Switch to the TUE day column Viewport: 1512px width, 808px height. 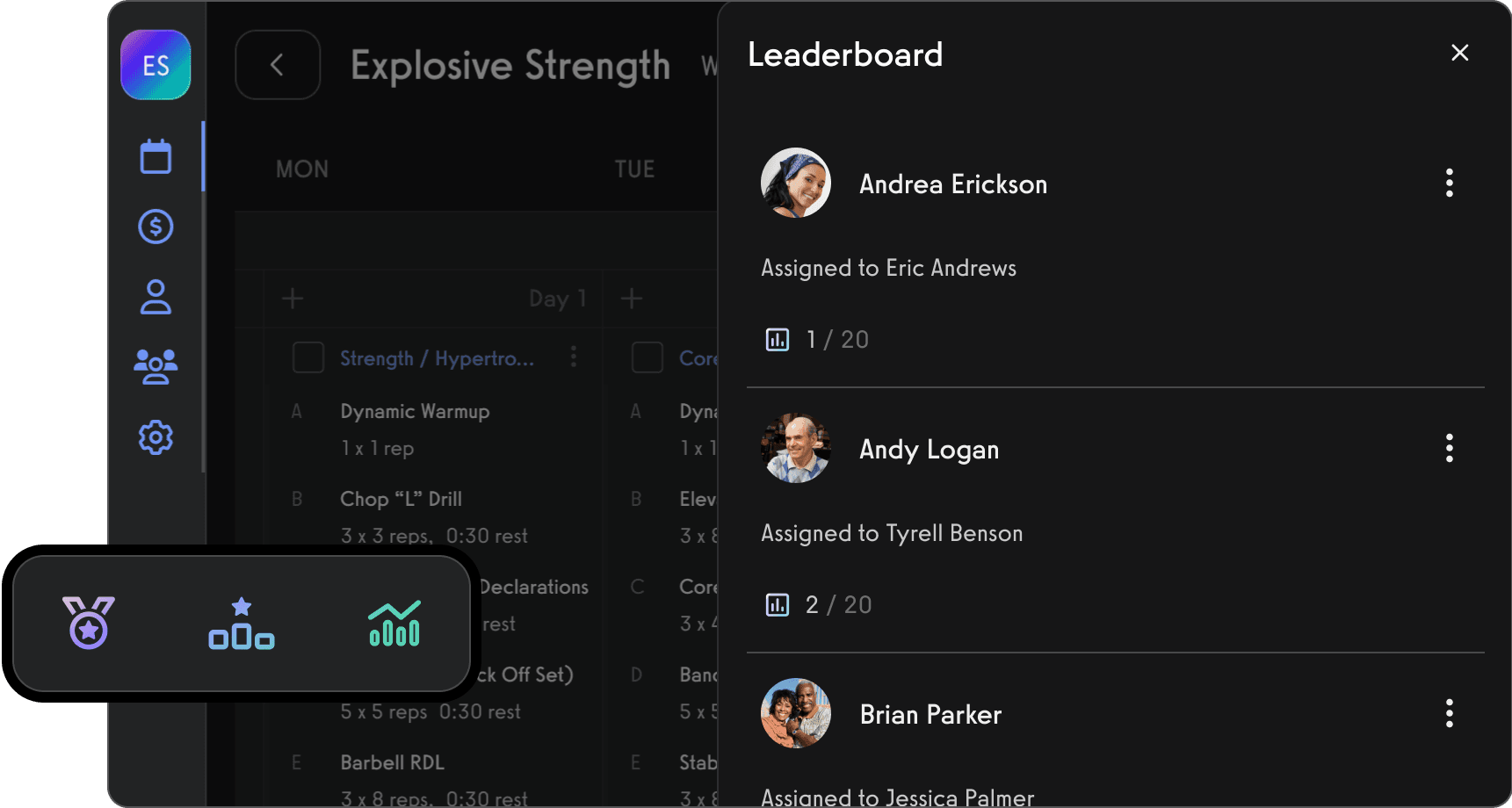pos(635,169)
